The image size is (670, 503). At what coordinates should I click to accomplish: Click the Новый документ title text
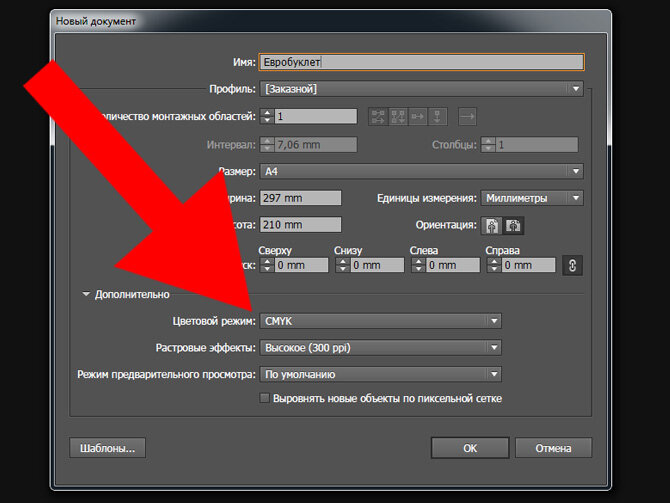[96, 21]
